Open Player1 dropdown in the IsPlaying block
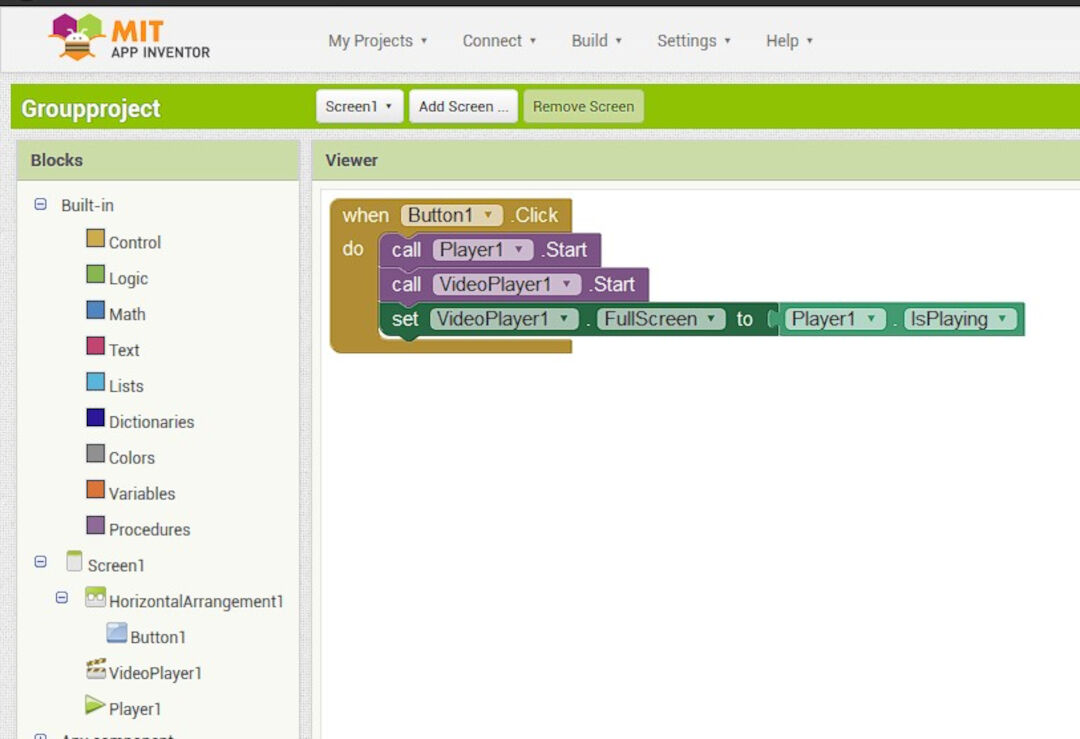Viewport: 1080px width, 739px height. [x=835, y=319]
